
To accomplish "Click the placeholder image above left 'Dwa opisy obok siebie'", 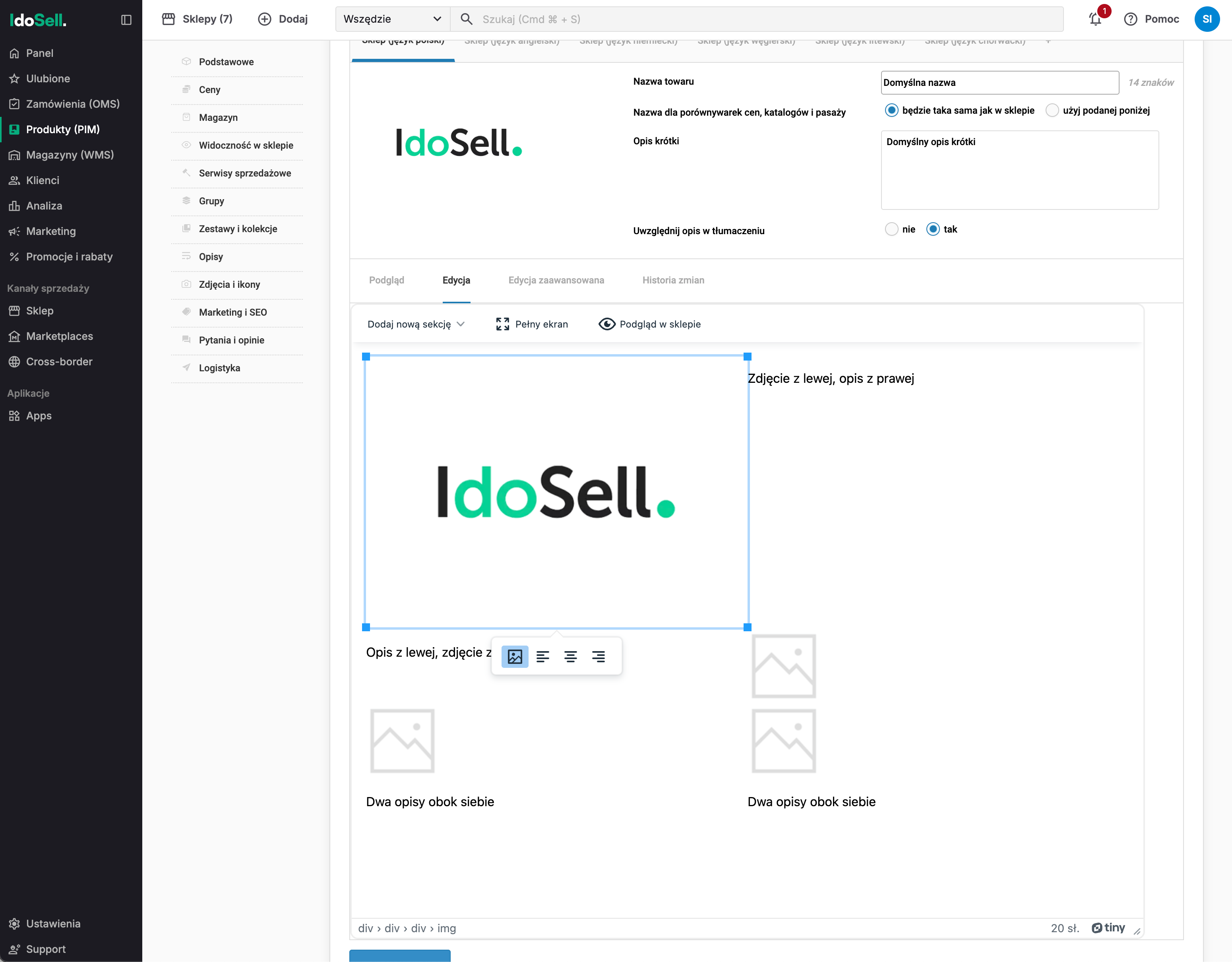I will [x=402, y=741].
